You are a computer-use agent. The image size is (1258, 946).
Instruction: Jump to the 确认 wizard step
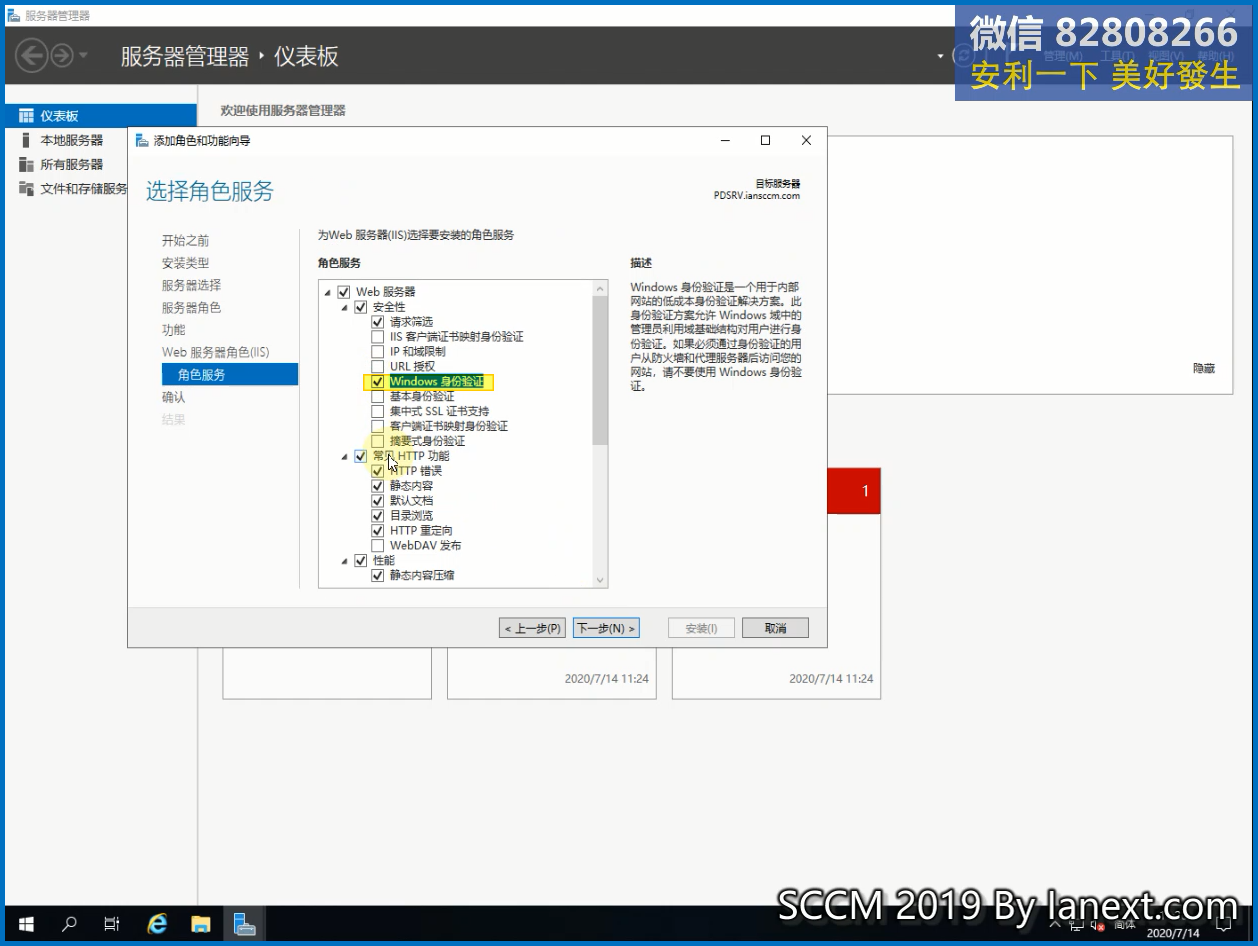pos(174,397)
